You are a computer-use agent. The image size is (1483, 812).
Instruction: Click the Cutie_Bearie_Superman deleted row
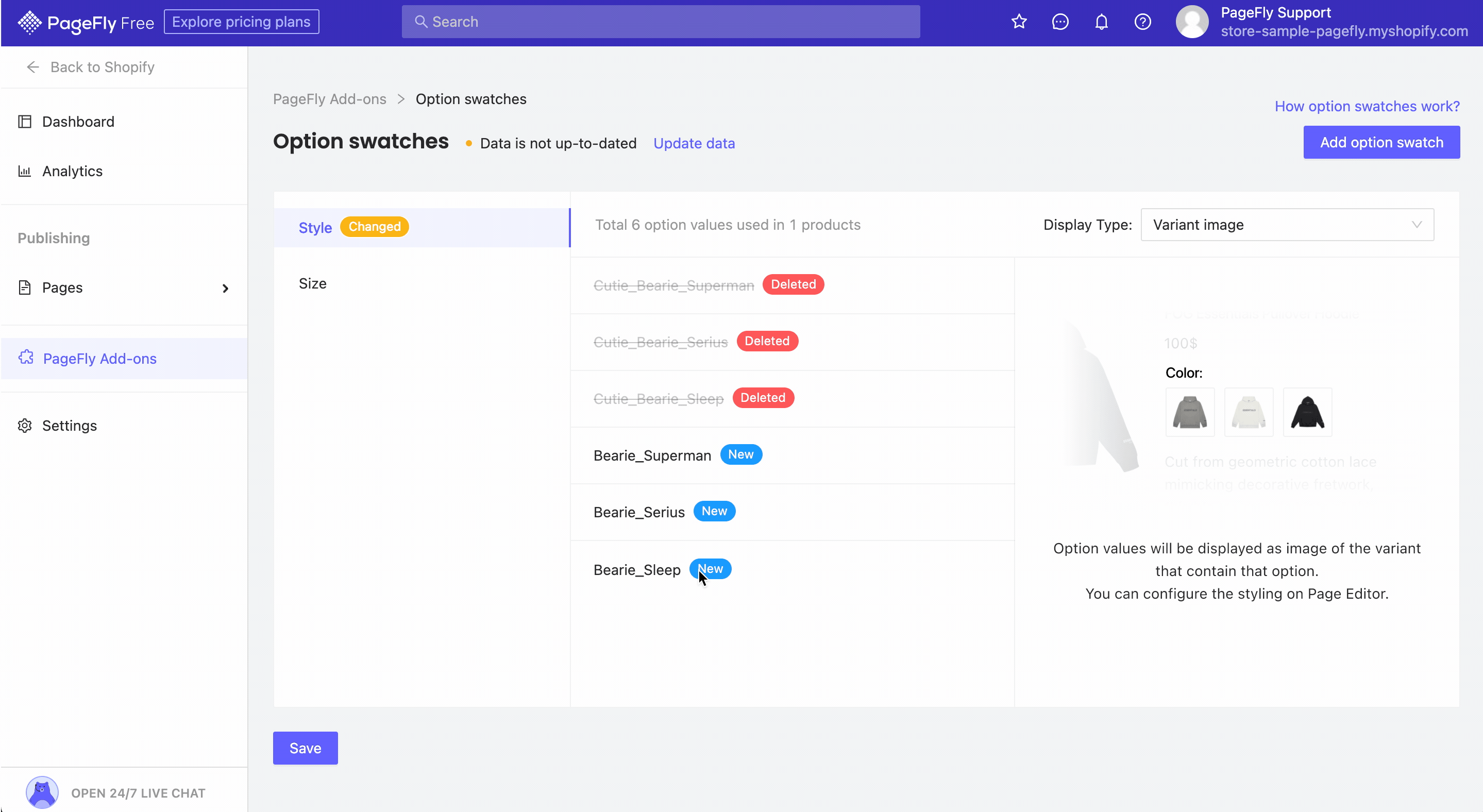pos(791,285)
